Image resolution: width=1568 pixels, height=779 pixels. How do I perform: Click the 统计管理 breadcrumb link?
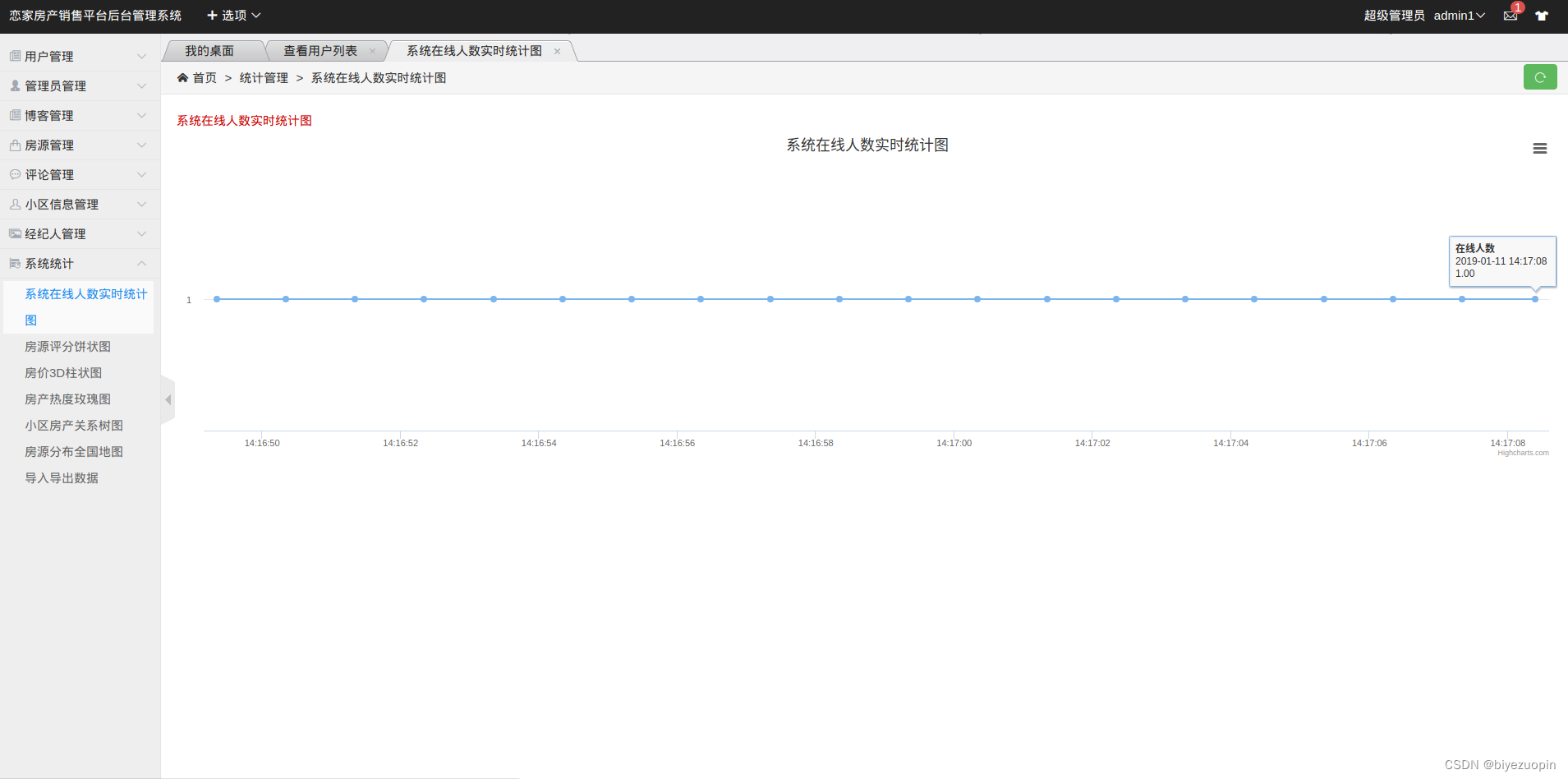tap(264, 78)
